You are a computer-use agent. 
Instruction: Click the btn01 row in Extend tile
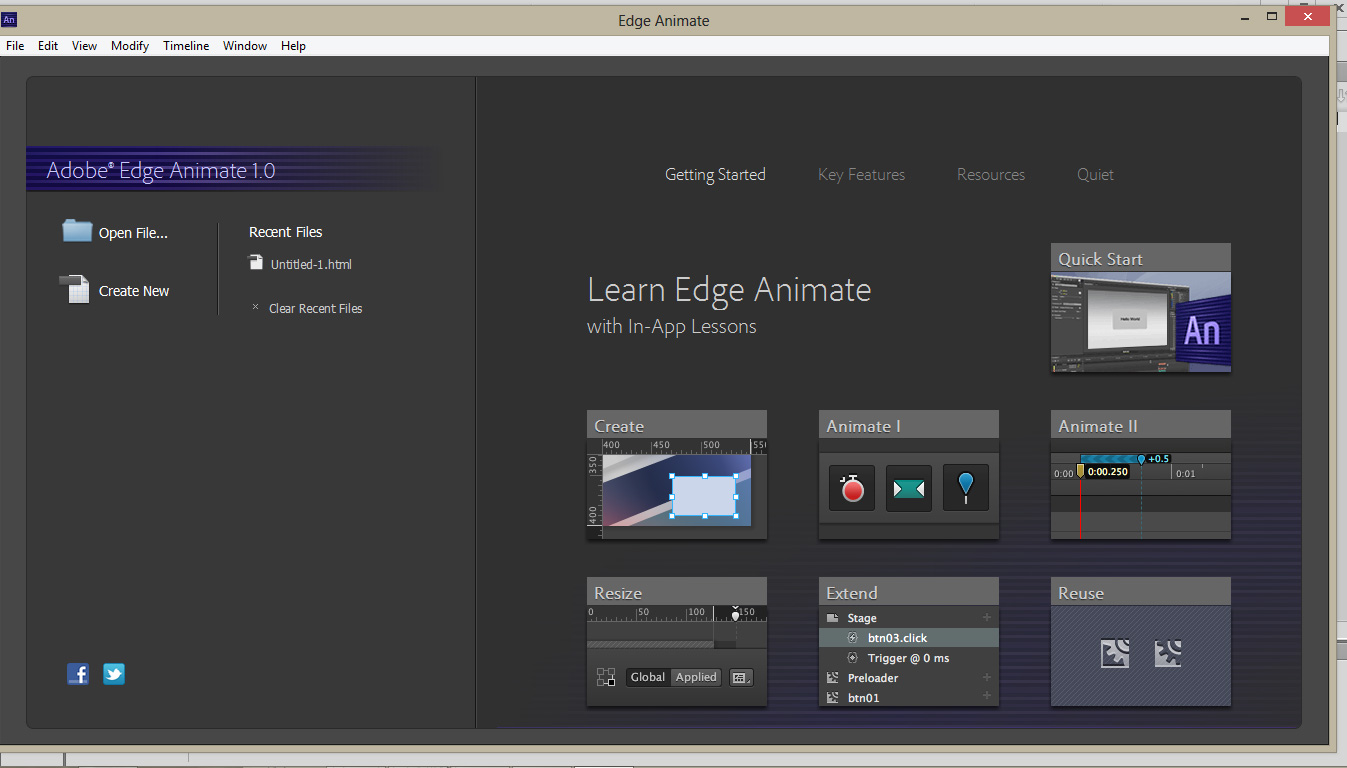point(909,697)
